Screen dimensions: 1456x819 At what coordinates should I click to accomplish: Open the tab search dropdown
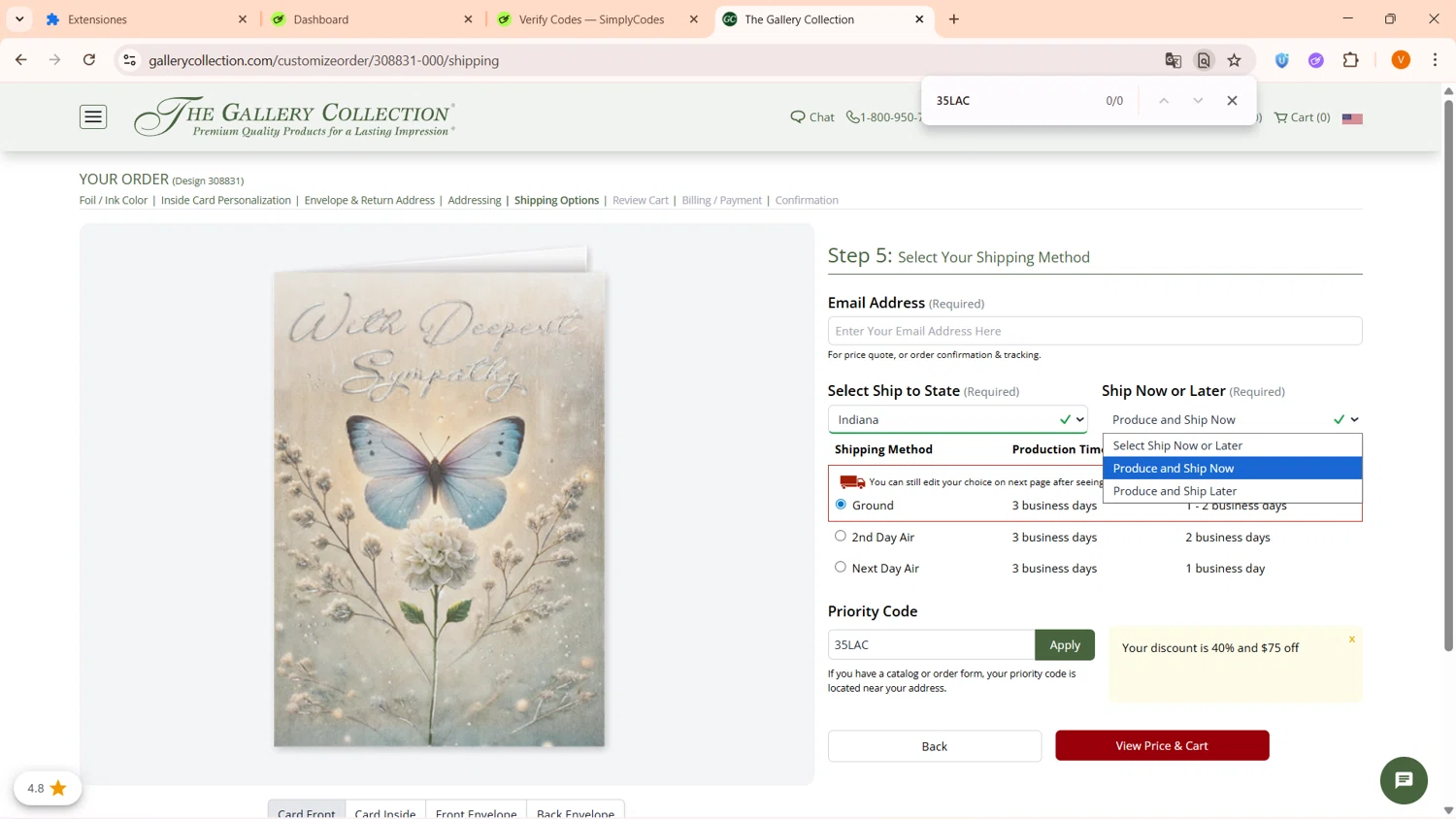coord(19,19)
